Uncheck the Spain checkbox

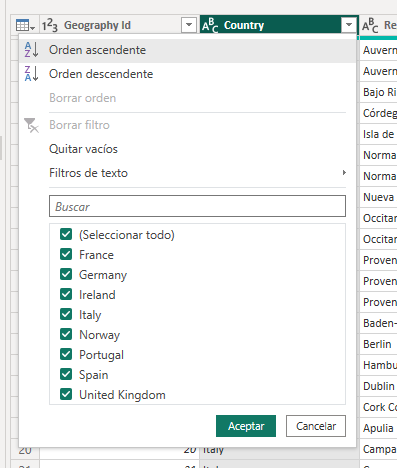pyautogui.click(x=66, y=374)
